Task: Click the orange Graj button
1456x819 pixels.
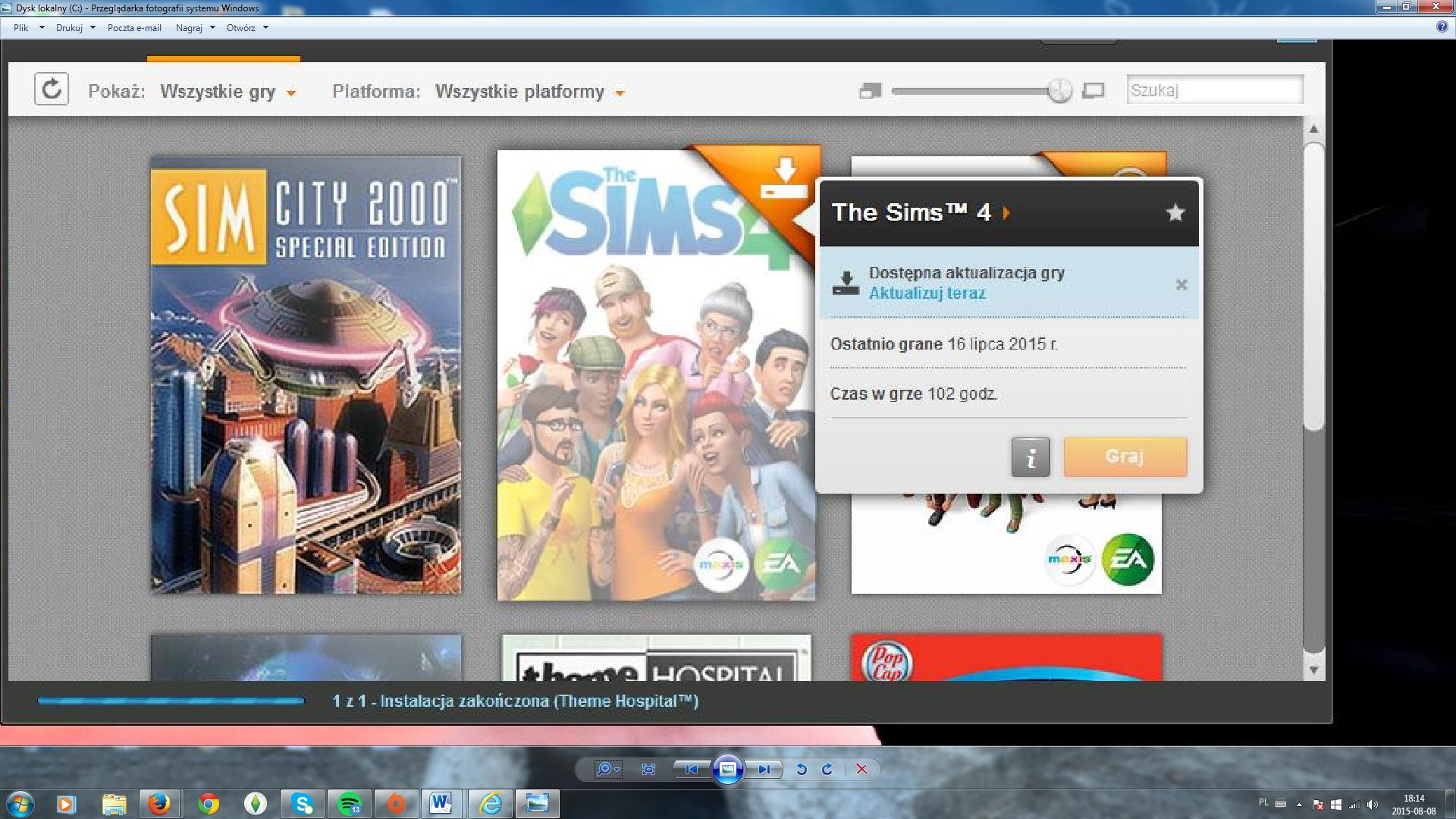Action: pyautogui.click(x=1125, y=457)
